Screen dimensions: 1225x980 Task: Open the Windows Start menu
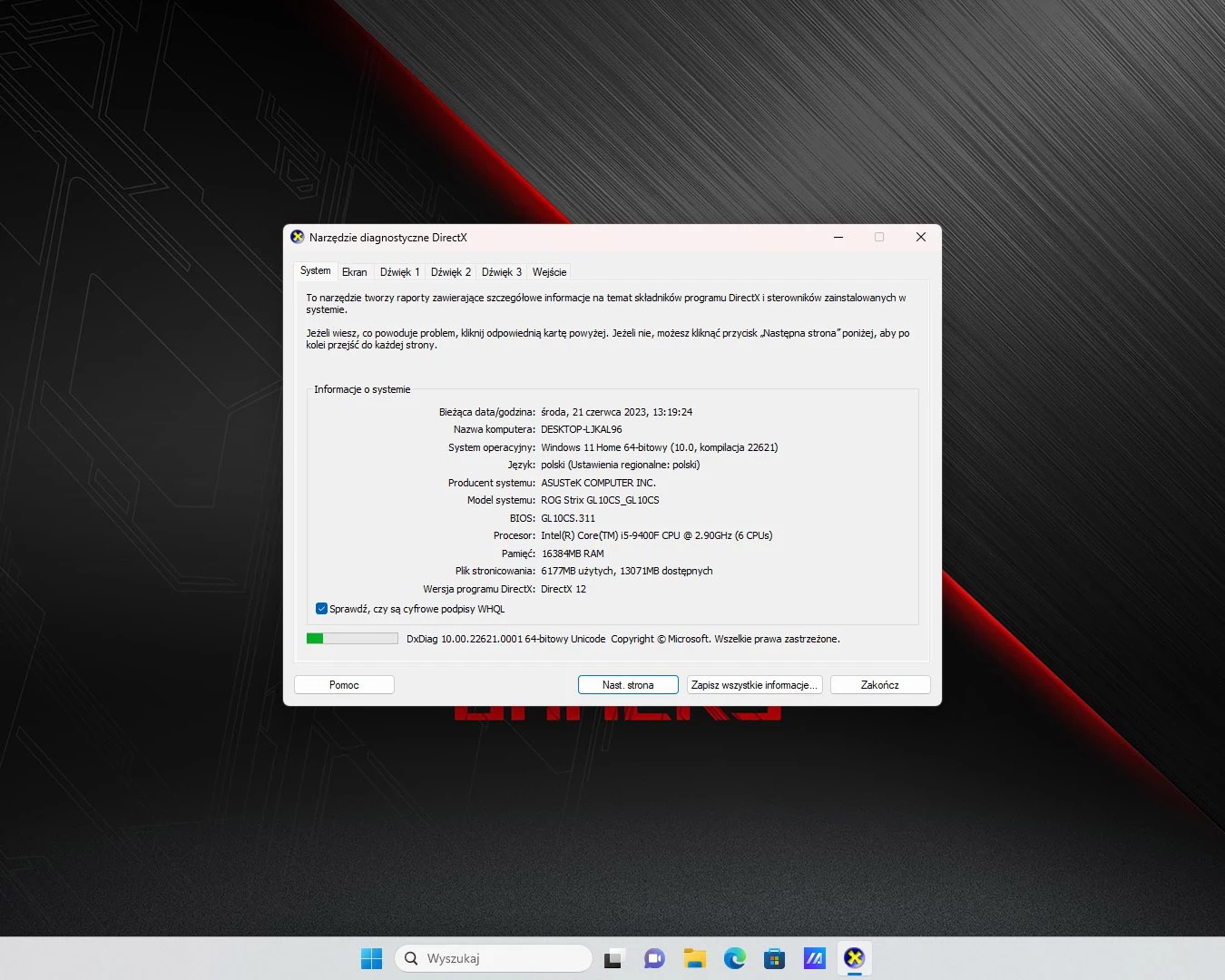371,958
